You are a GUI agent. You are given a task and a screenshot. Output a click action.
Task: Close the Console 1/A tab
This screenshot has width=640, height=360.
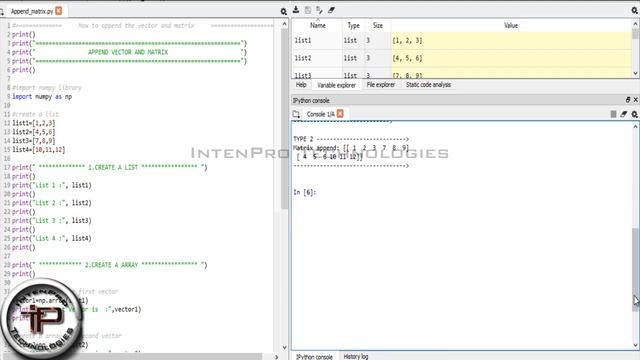pyautogui.click(x=340, y=113)
